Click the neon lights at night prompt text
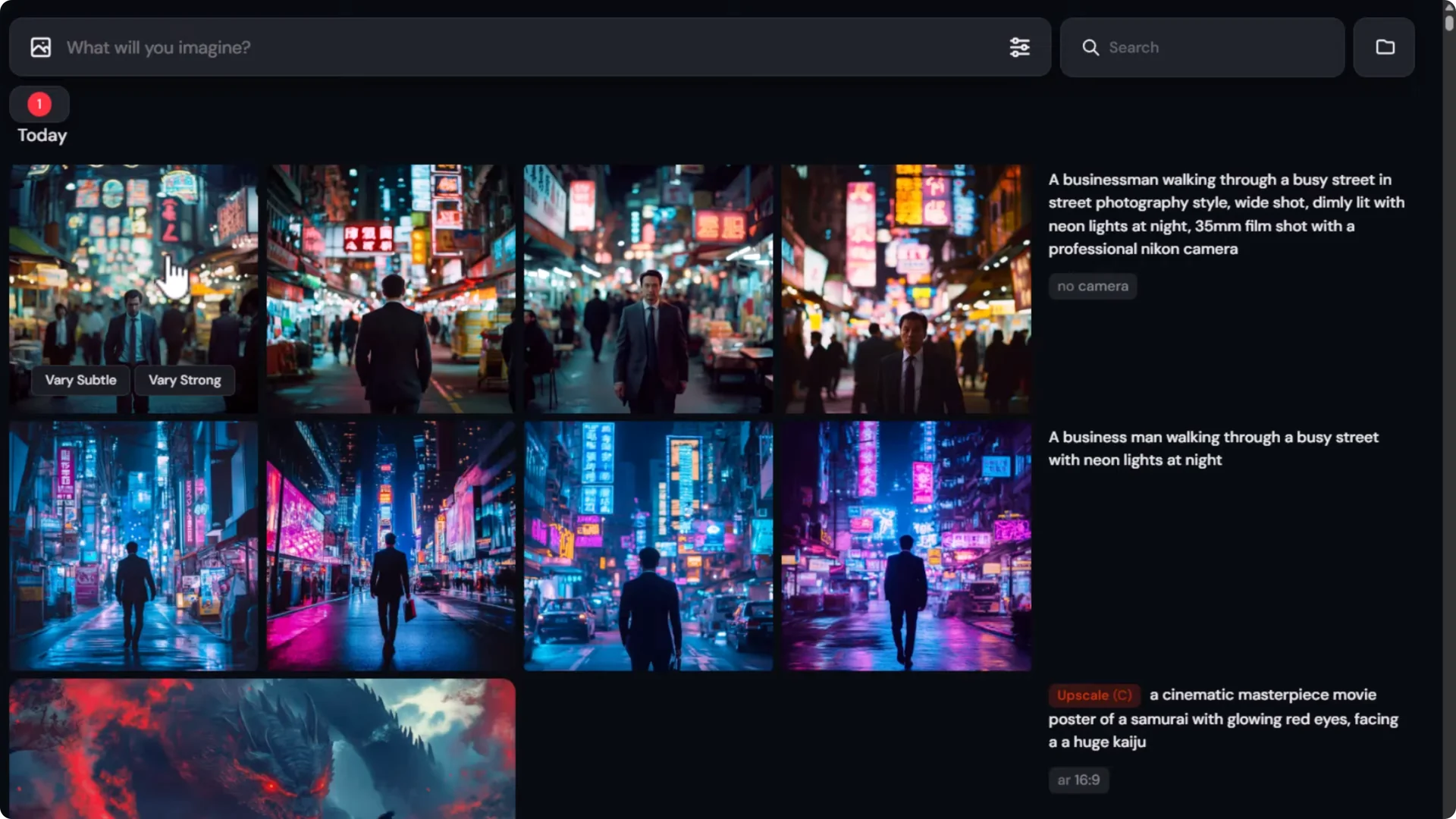 (1213, 447)
